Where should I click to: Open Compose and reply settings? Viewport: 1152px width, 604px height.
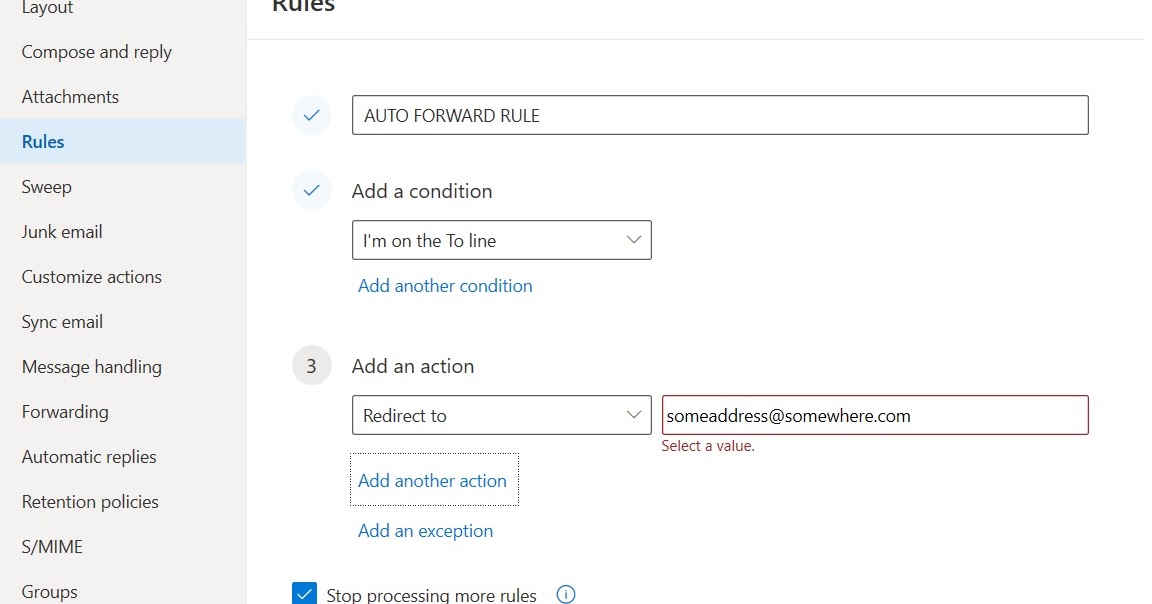click(x=96, y=51)
